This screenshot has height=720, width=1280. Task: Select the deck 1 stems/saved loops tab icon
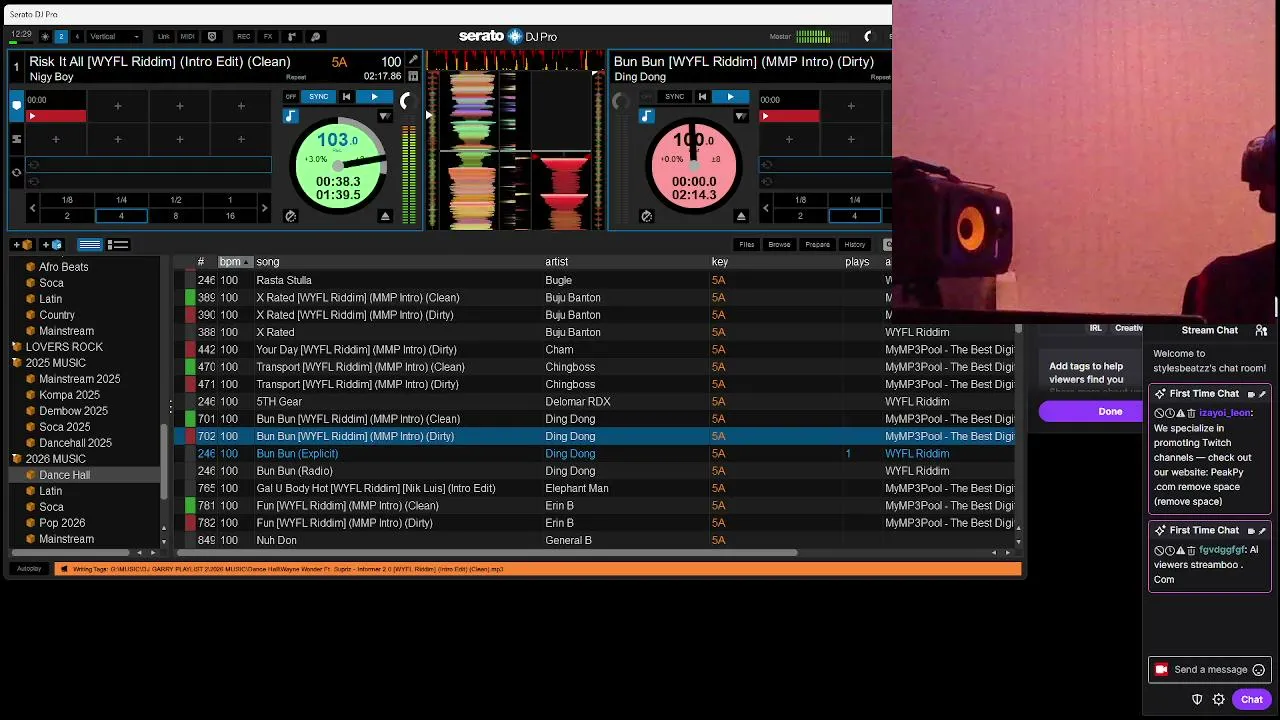(16, 139)
